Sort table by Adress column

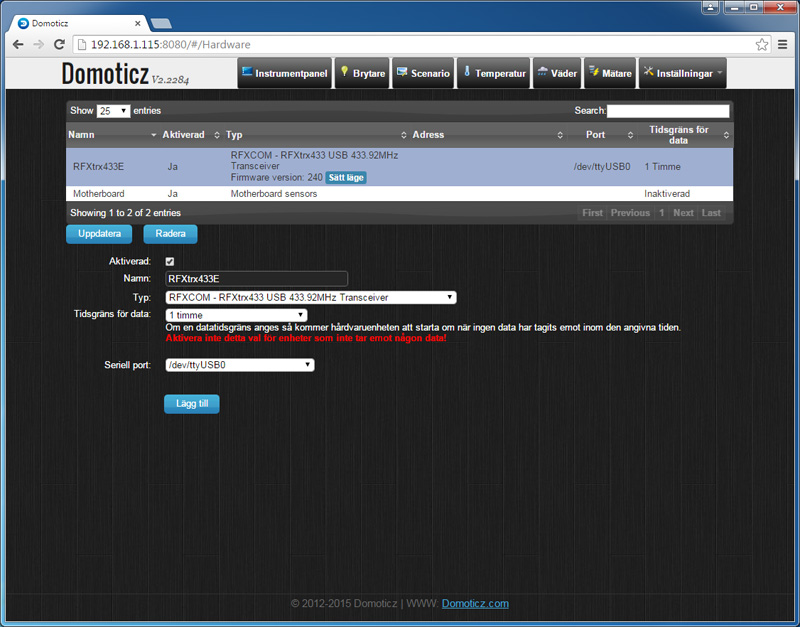(x=487, y=135)
